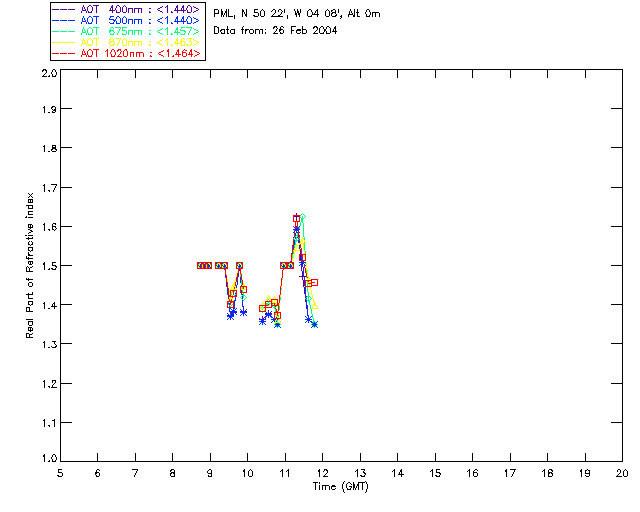Click the 14 hour x-axis label
The height and width of the screenshot is (512, 640).
[398, 473]
